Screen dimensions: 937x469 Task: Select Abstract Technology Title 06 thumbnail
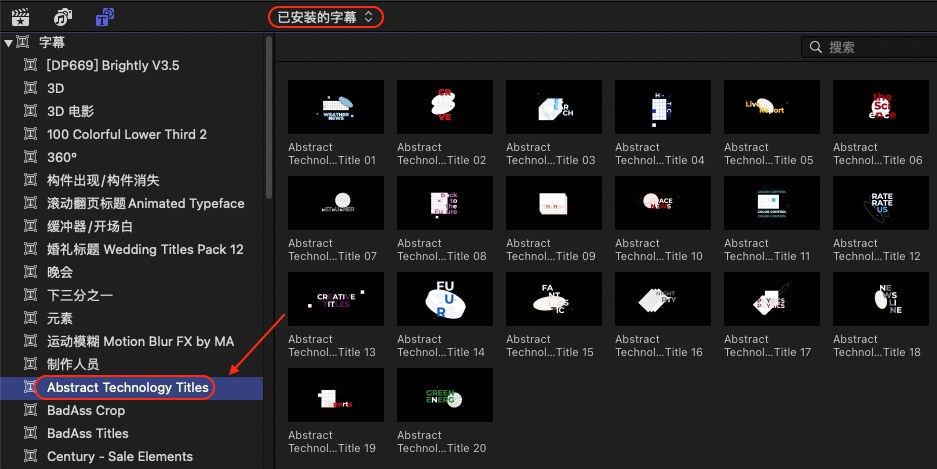(x=881, y=107)
